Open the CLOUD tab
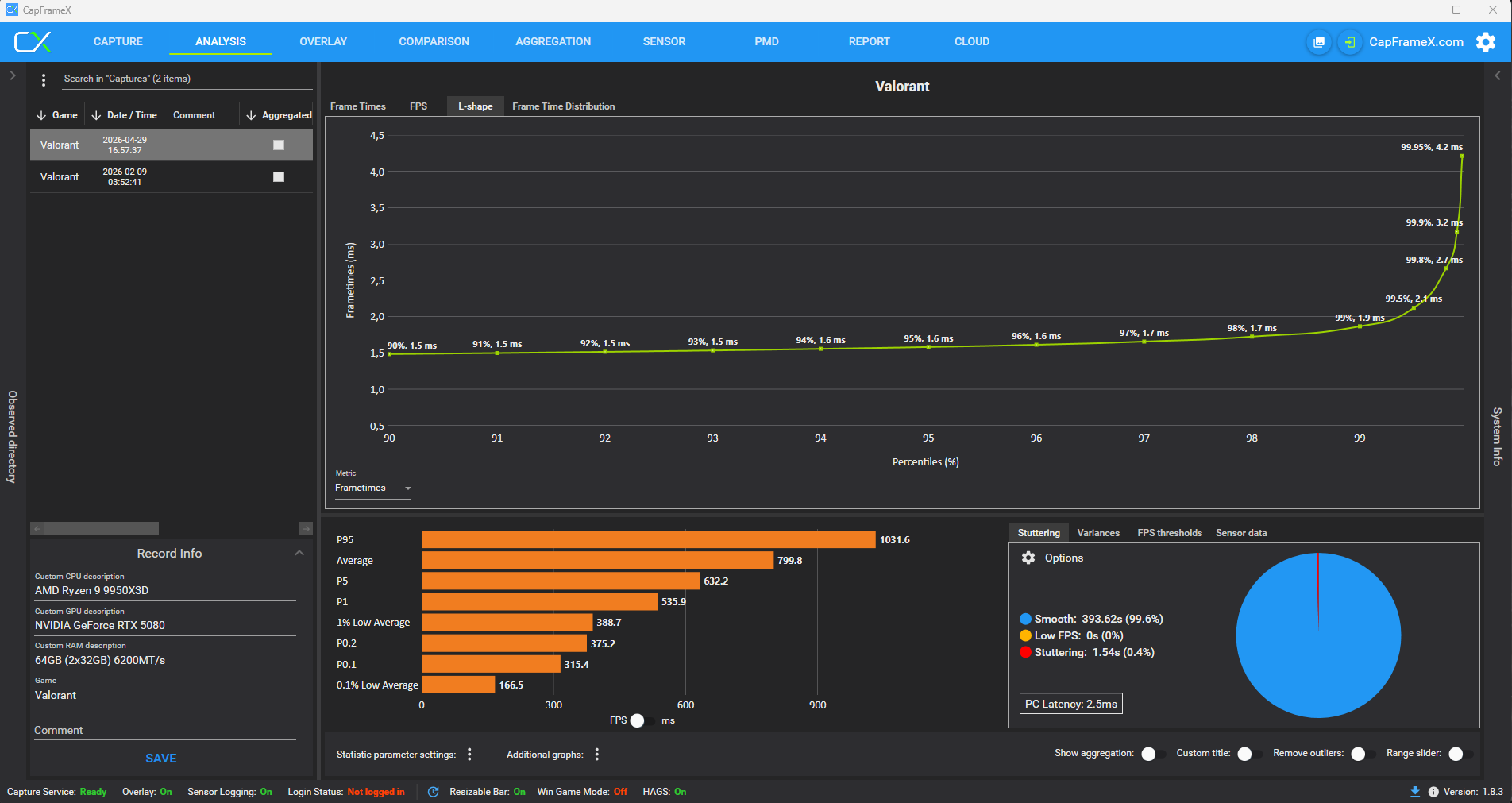Screen dimensions: 1512x803 point(972,41)
